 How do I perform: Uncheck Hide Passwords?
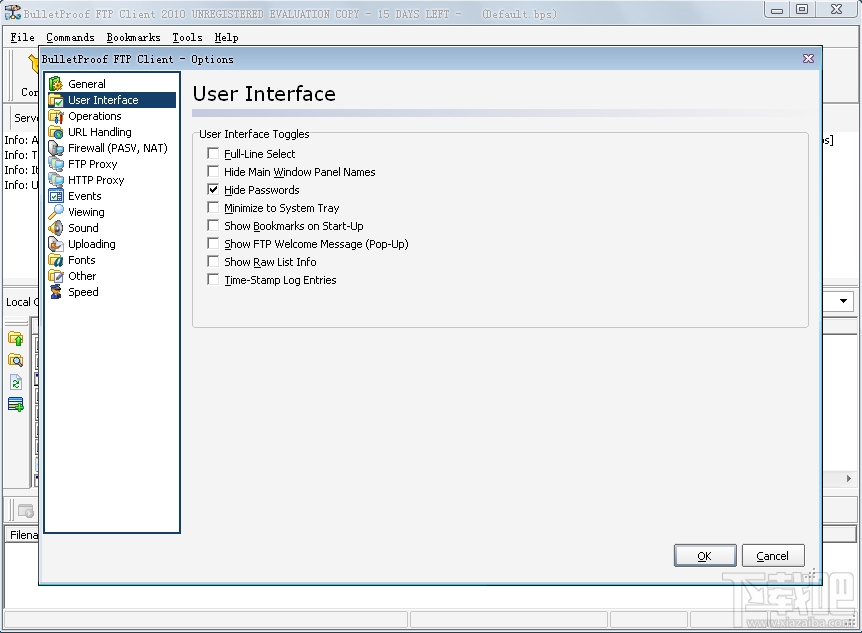212,189
